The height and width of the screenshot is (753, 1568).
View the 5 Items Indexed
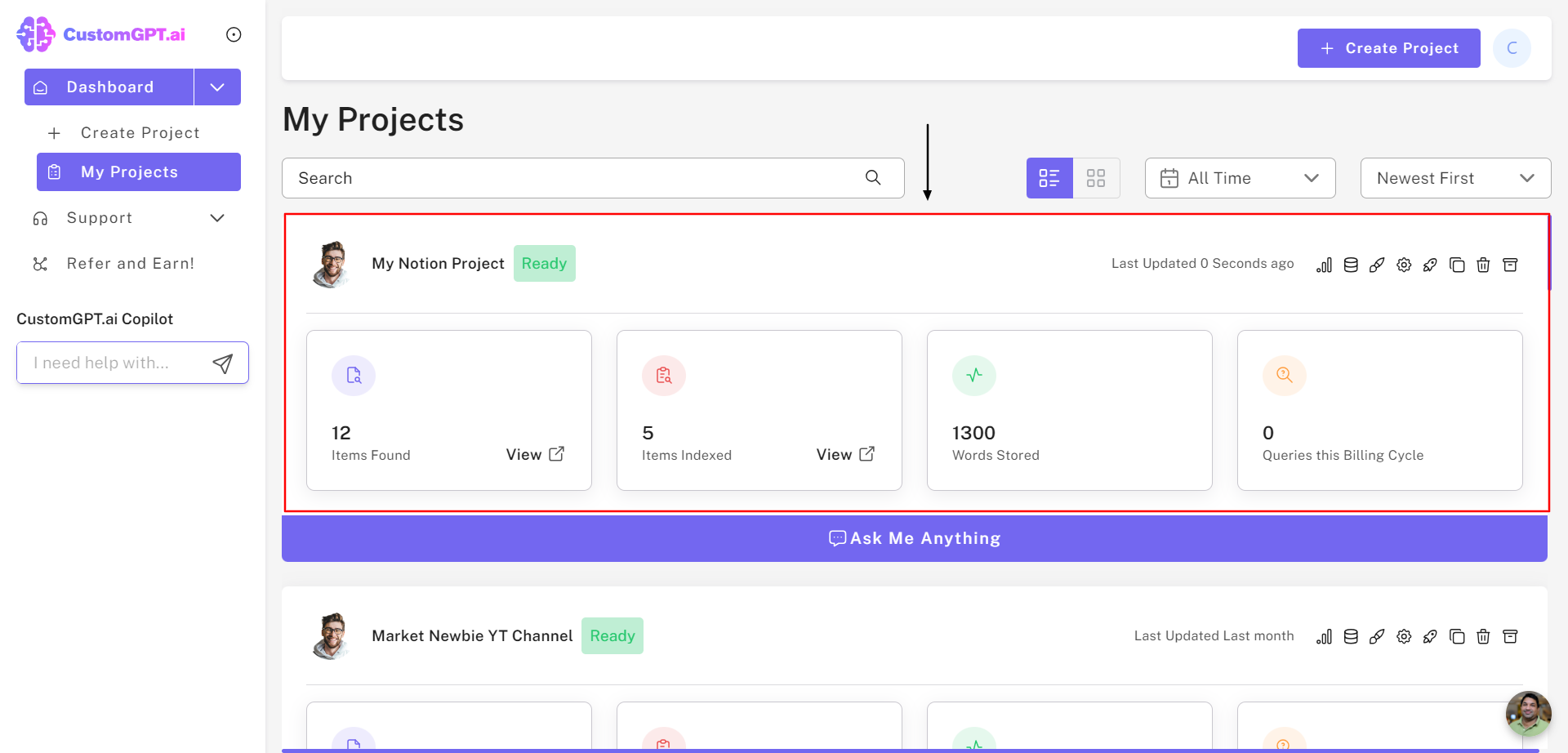(845, 454)
